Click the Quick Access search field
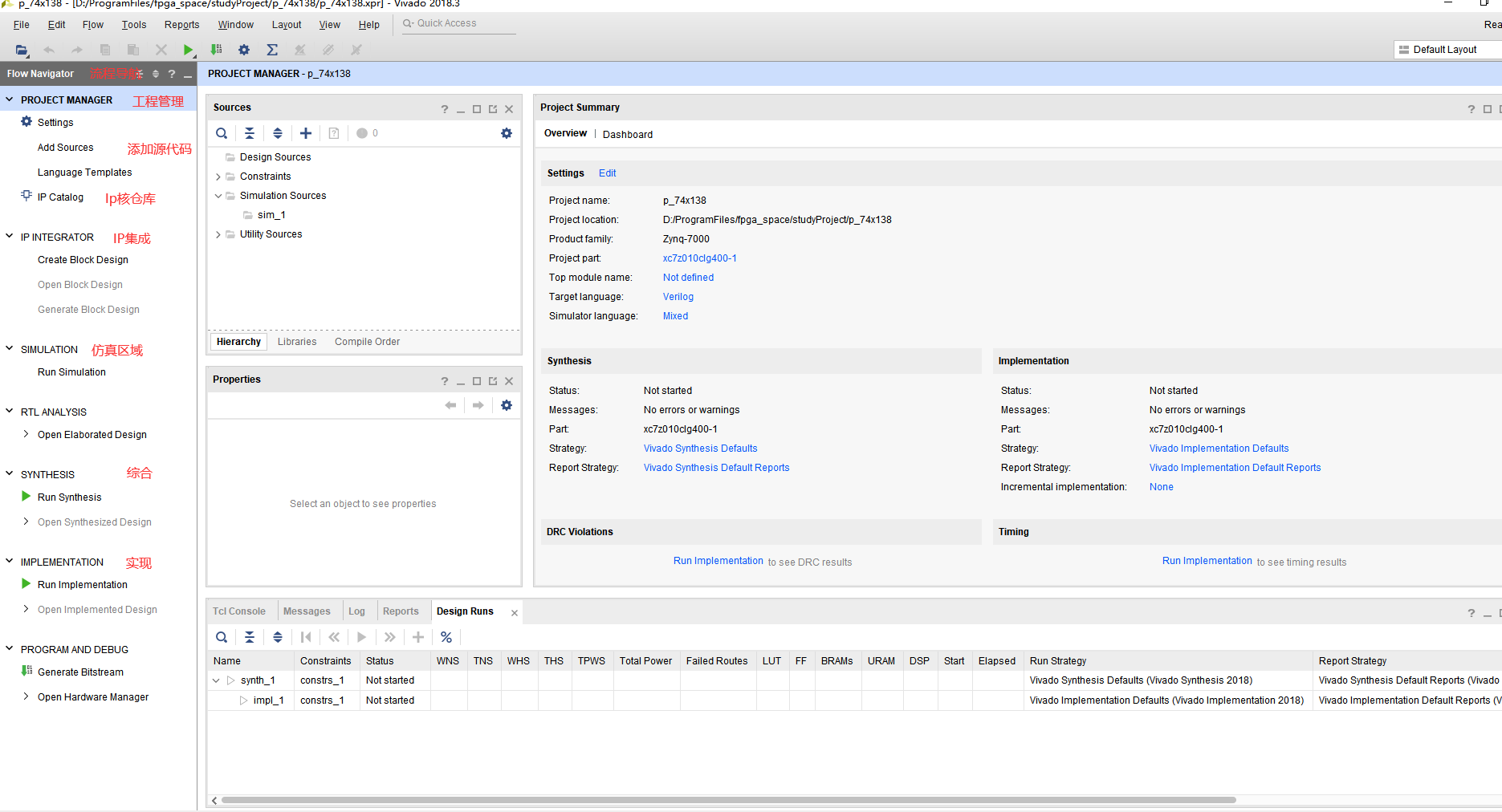This screenshot has height=812, width=1502. 458,23
